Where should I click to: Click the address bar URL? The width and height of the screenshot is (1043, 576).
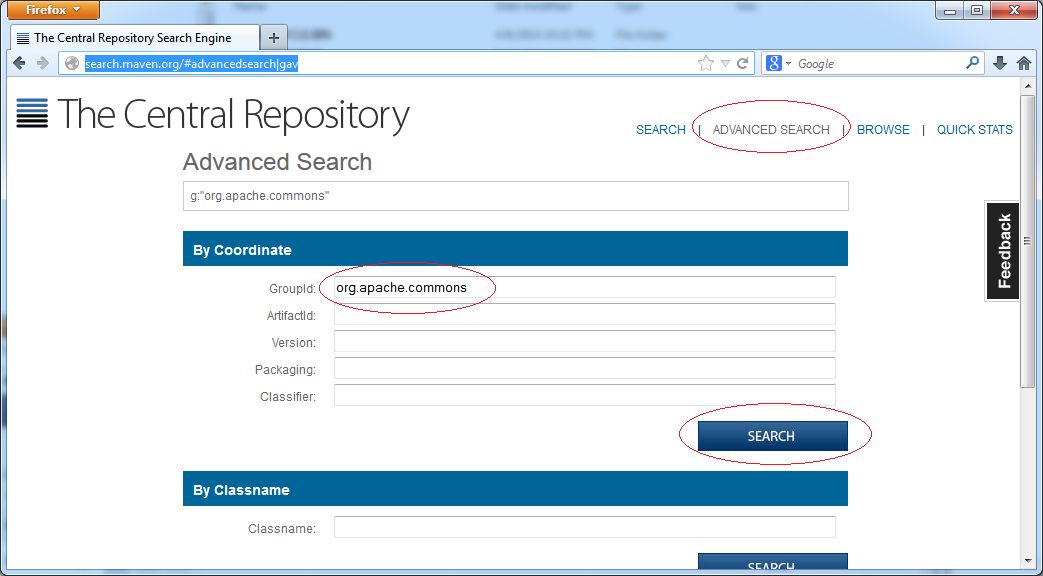191,63
